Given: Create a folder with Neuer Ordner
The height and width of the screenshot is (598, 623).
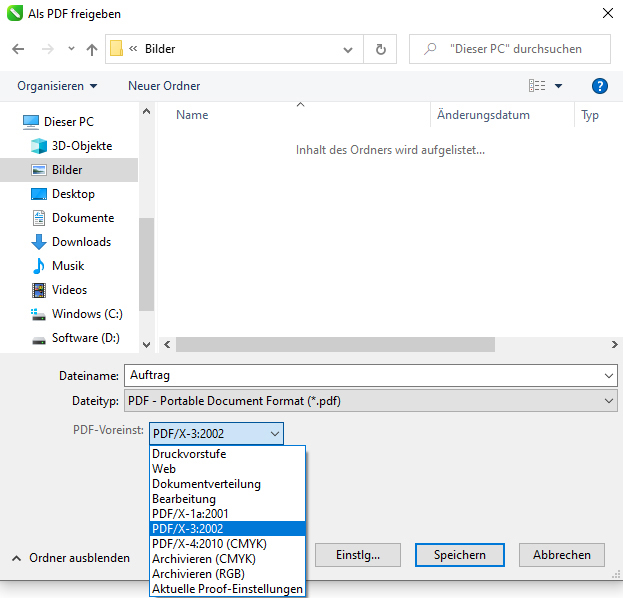Looking at the screenshot, I should [164, 86].
